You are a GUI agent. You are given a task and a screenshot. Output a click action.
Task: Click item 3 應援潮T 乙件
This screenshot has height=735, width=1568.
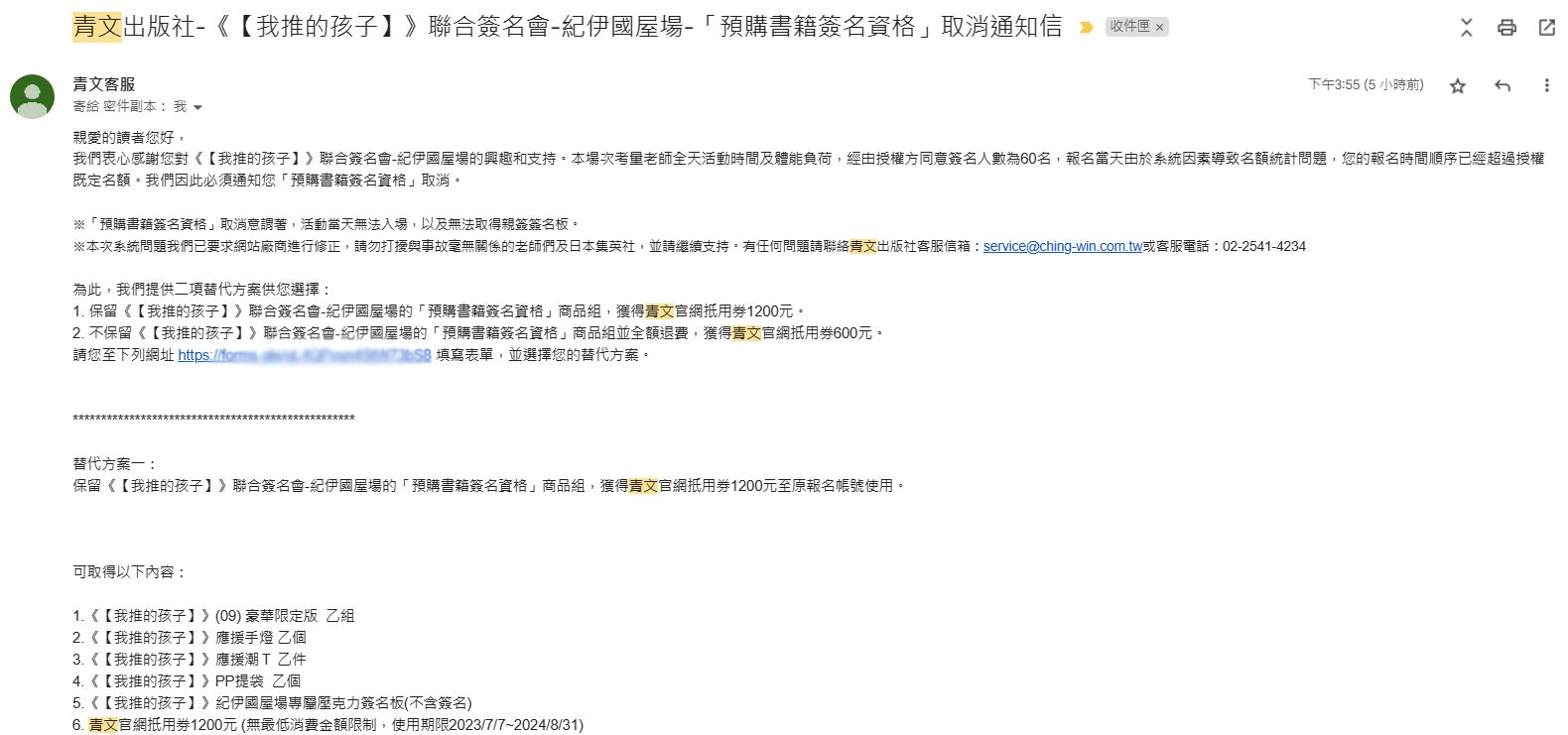(190, 660)
